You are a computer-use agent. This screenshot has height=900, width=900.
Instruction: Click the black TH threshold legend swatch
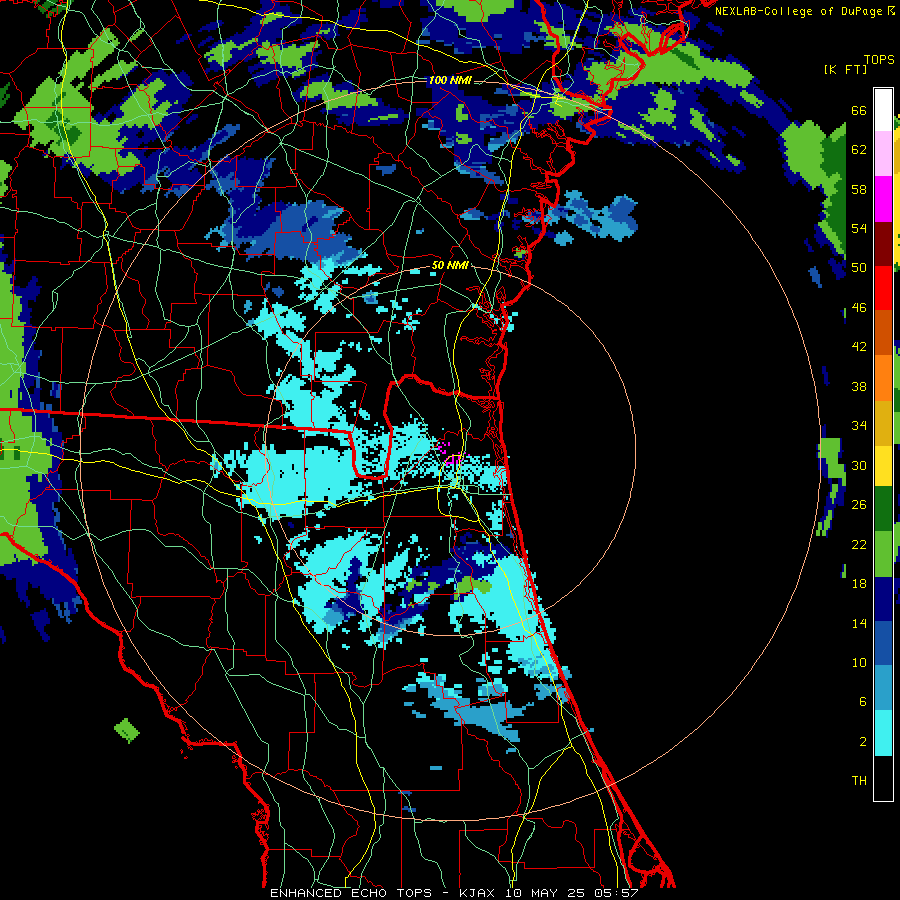pos(883,778)
